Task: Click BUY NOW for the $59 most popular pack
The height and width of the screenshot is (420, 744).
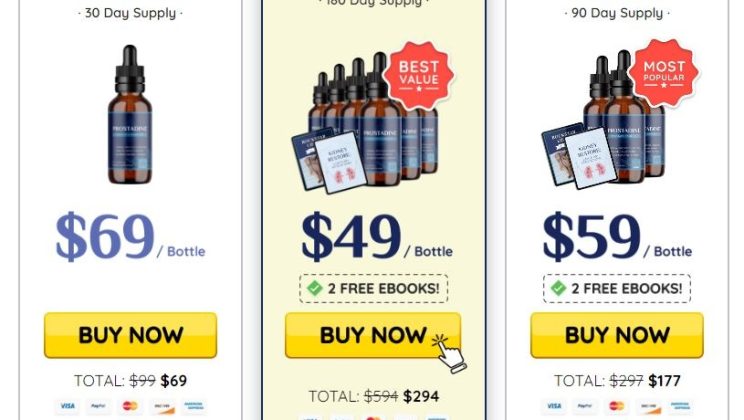Action: [x=617, y=335]
